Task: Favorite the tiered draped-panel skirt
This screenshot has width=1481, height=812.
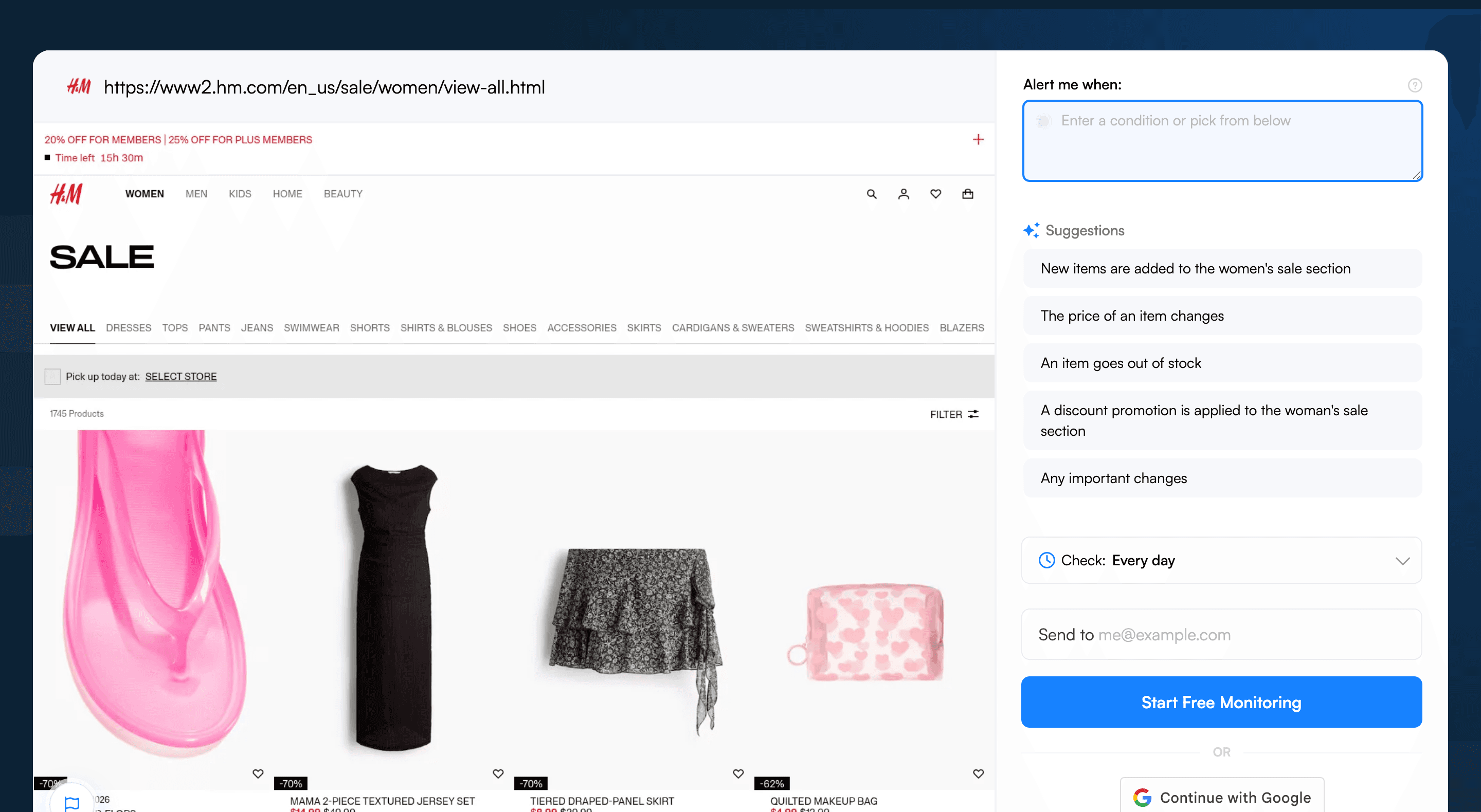Action: point(738,773)
